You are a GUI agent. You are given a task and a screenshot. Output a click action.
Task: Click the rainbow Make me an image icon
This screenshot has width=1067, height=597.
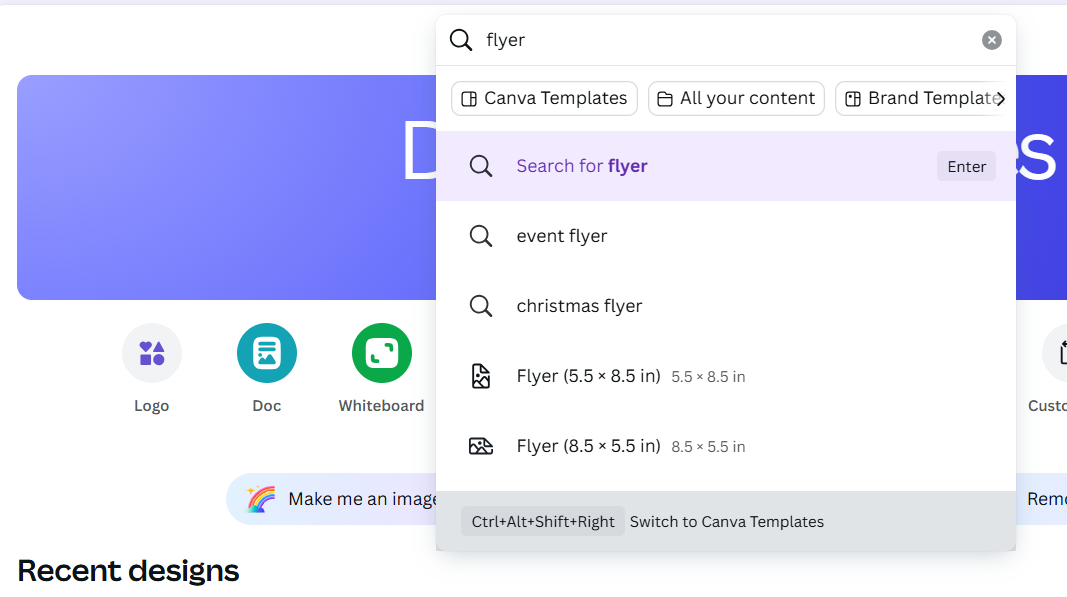(261, 499)
